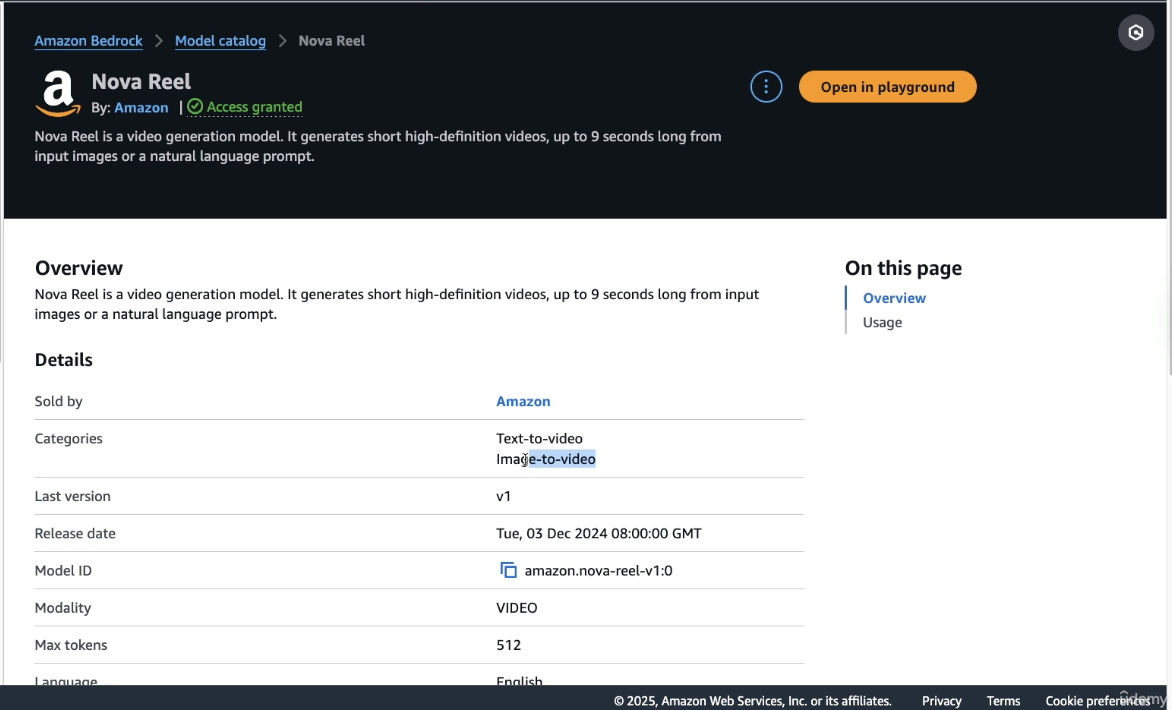Image resolution: width=1172 pixels, height=710 pixels.
Task: Click the VIDEO modality value
Action: 516,608
